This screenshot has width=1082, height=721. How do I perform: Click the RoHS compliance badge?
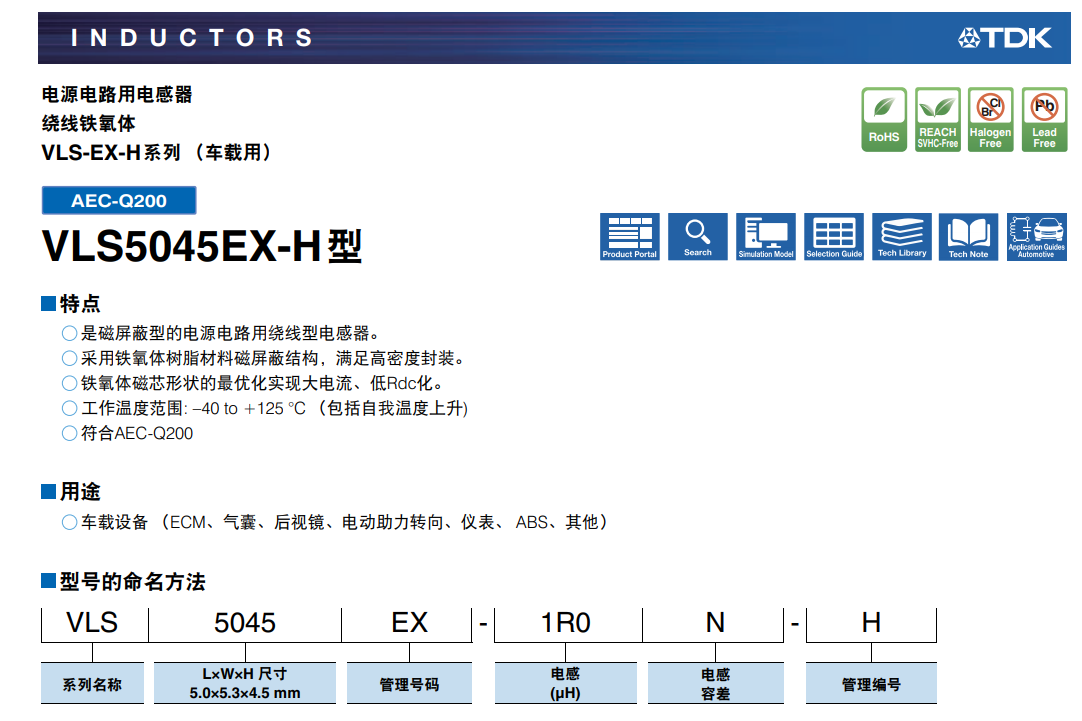point(884,119)
